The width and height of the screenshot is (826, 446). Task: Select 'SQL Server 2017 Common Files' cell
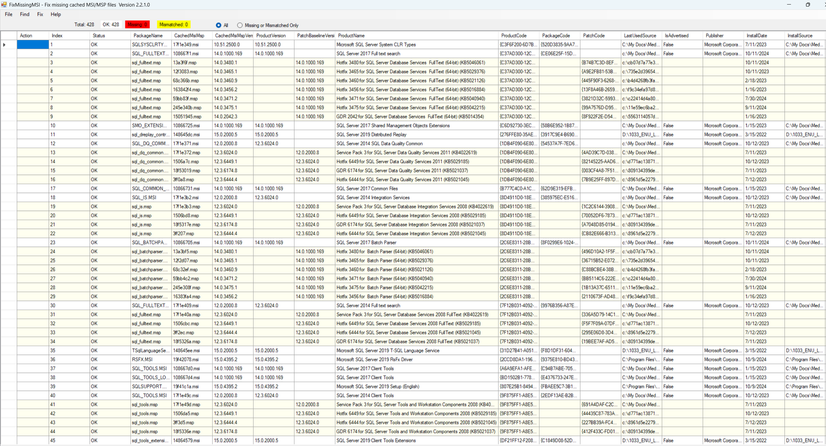point(417,189)
